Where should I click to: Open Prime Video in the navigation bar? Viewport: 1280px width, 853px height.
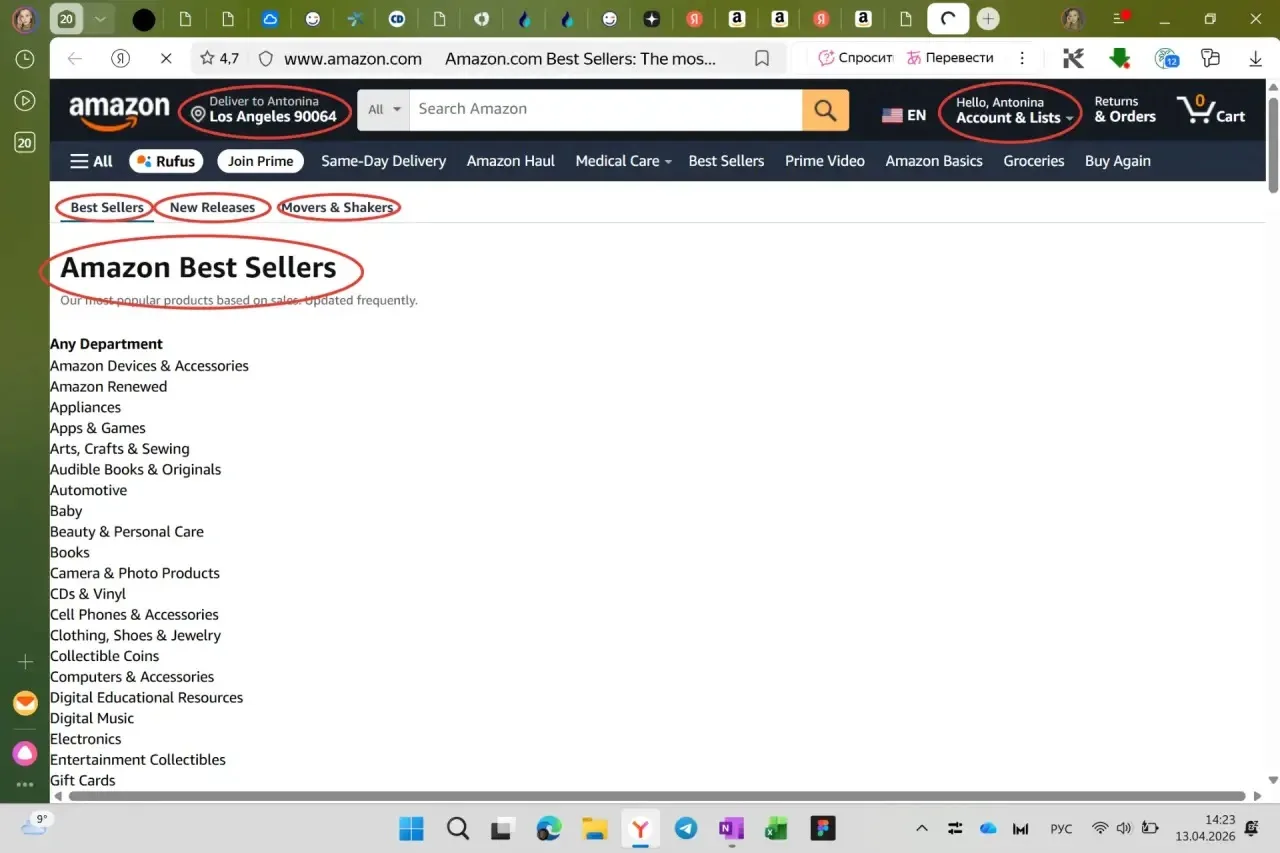(x=825, y=161)
